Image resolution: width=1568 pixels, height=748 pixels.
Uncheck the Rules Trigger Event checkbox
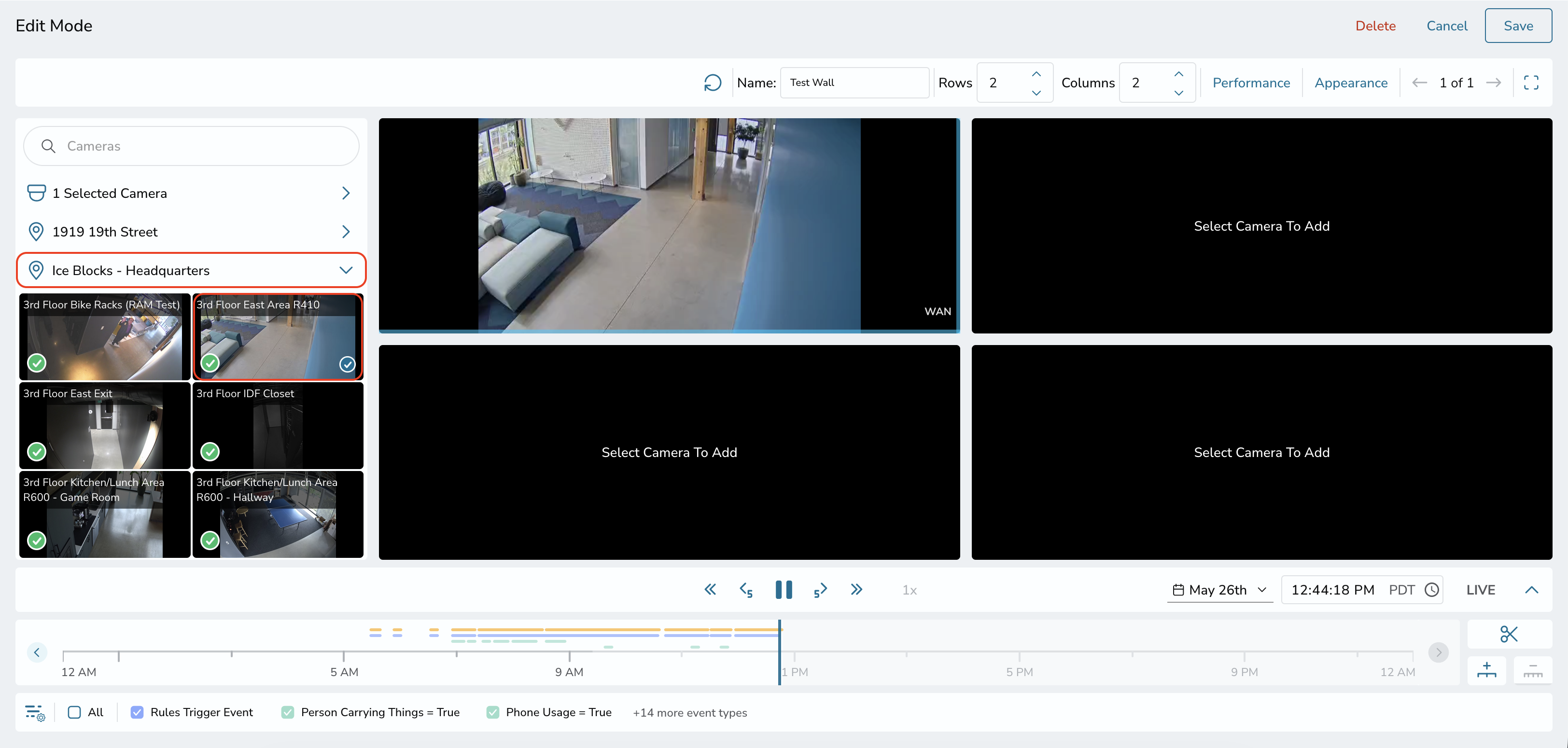[x=137, y=712]
